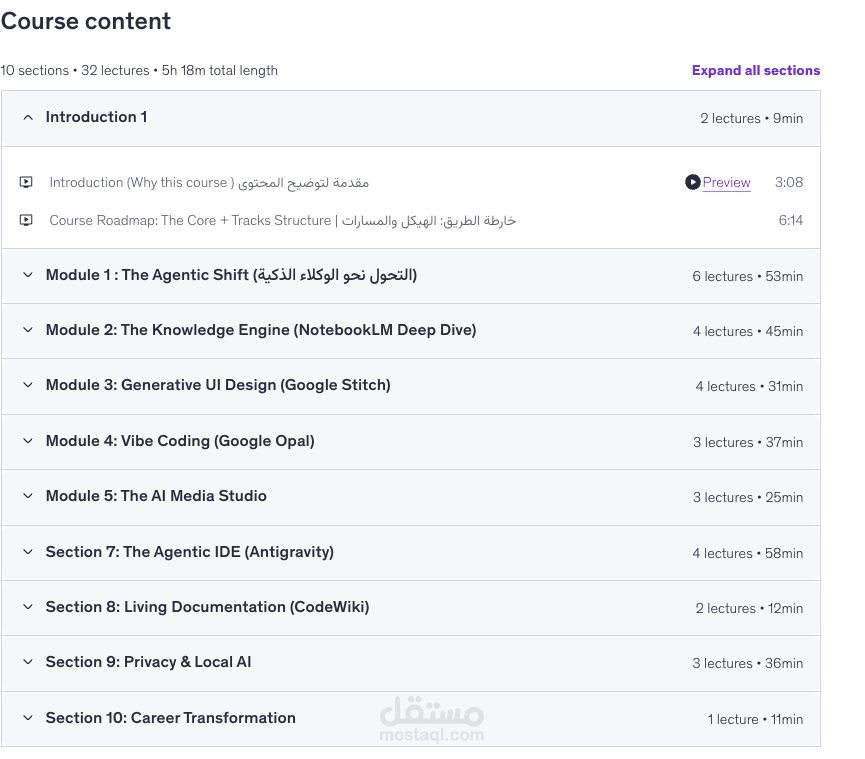The width and height of the screenshot is (865, 759).
Task: Click the play icon beside Preview
Action: pos(692,182)
